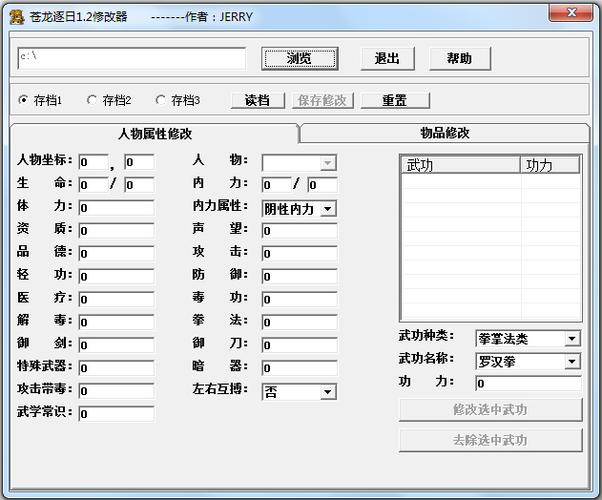This screenshot has height=500, width=602.
Task: Click the current 内力 value field
Action: [276, 185]
